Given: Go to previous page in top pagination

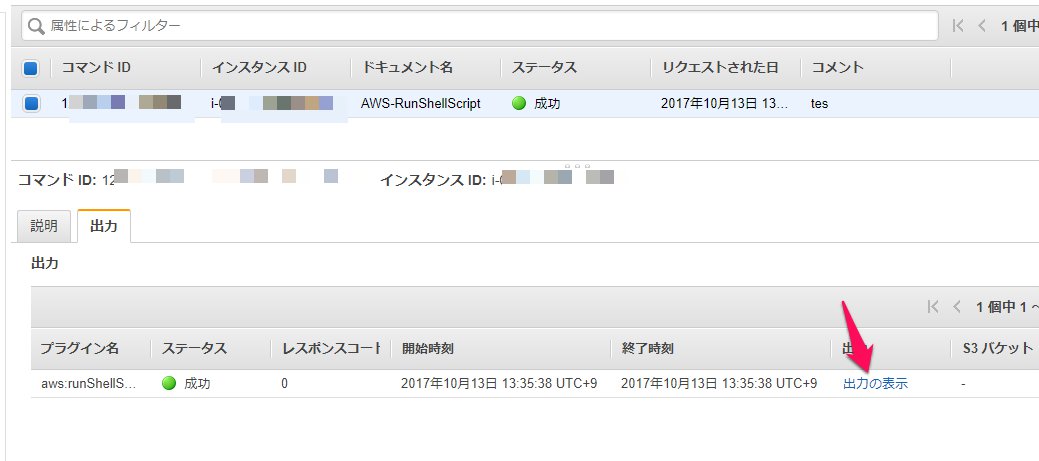Looking at the screenshot, I should [x=981, y=25].
